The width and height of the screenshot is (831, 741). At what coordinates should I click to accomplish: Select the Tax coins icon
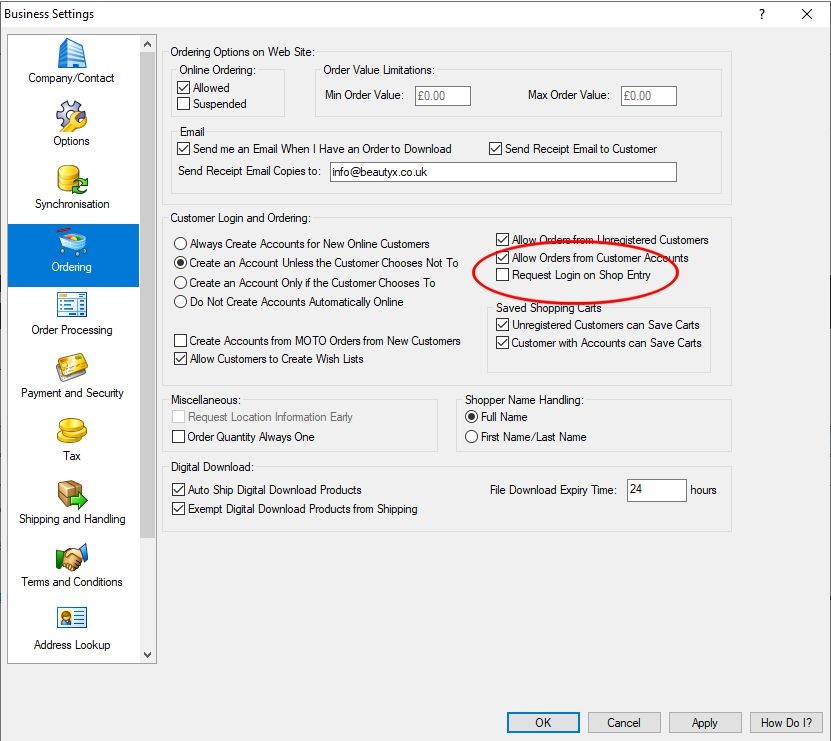pos(72,432)
